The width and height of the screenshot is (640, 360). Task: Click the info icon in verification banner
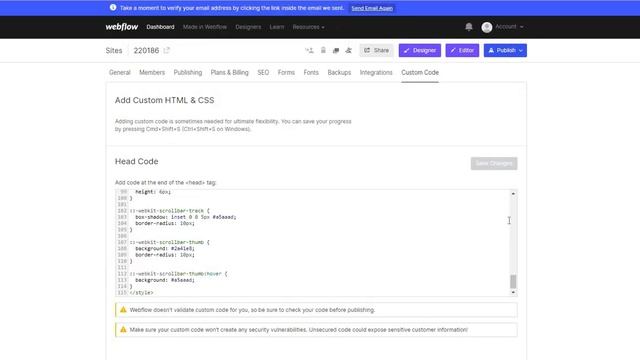(x=113, y=8)
